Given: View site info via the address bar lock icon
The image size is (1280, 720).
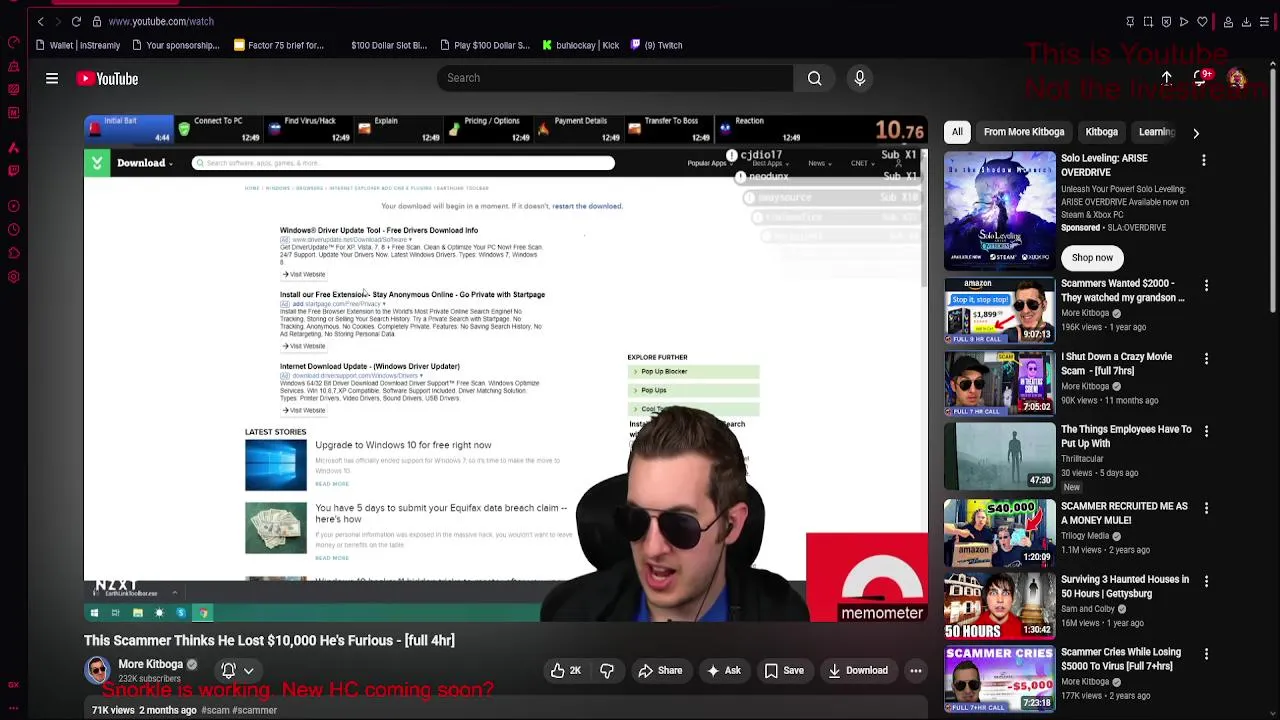Looking at the screenshot, I should point(96,21).
